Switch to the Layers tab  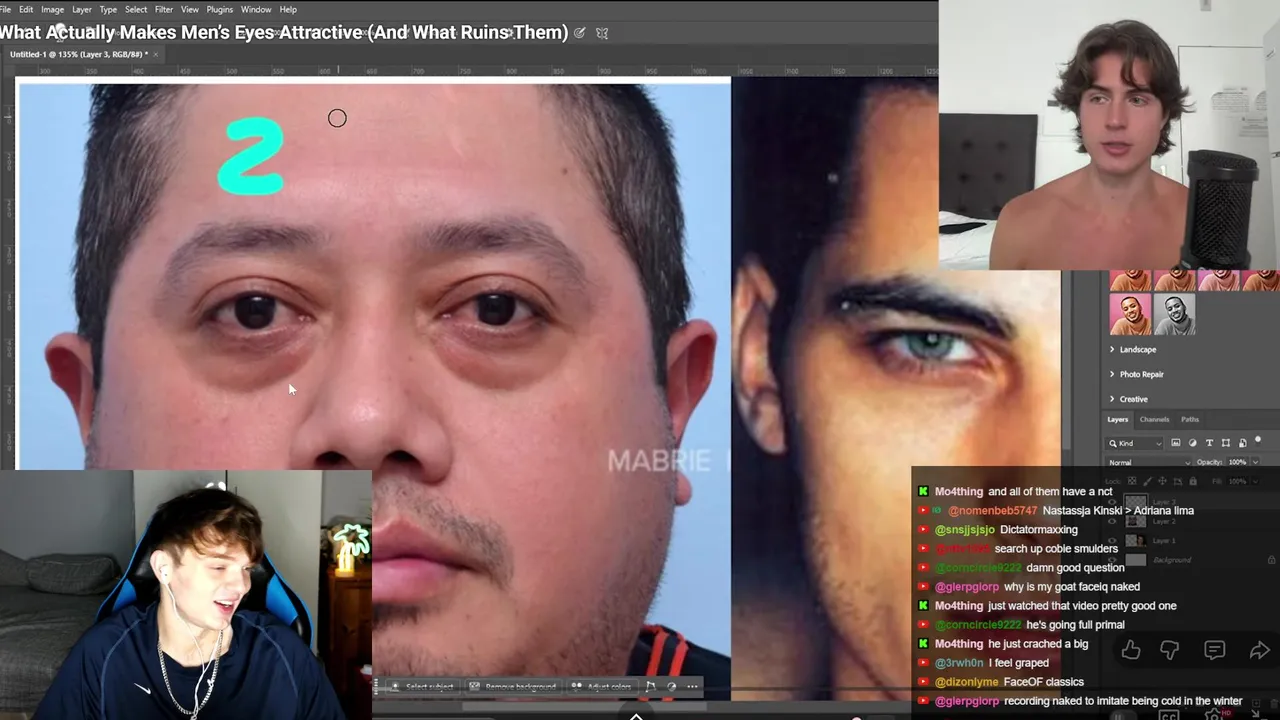click(1117, 419)
